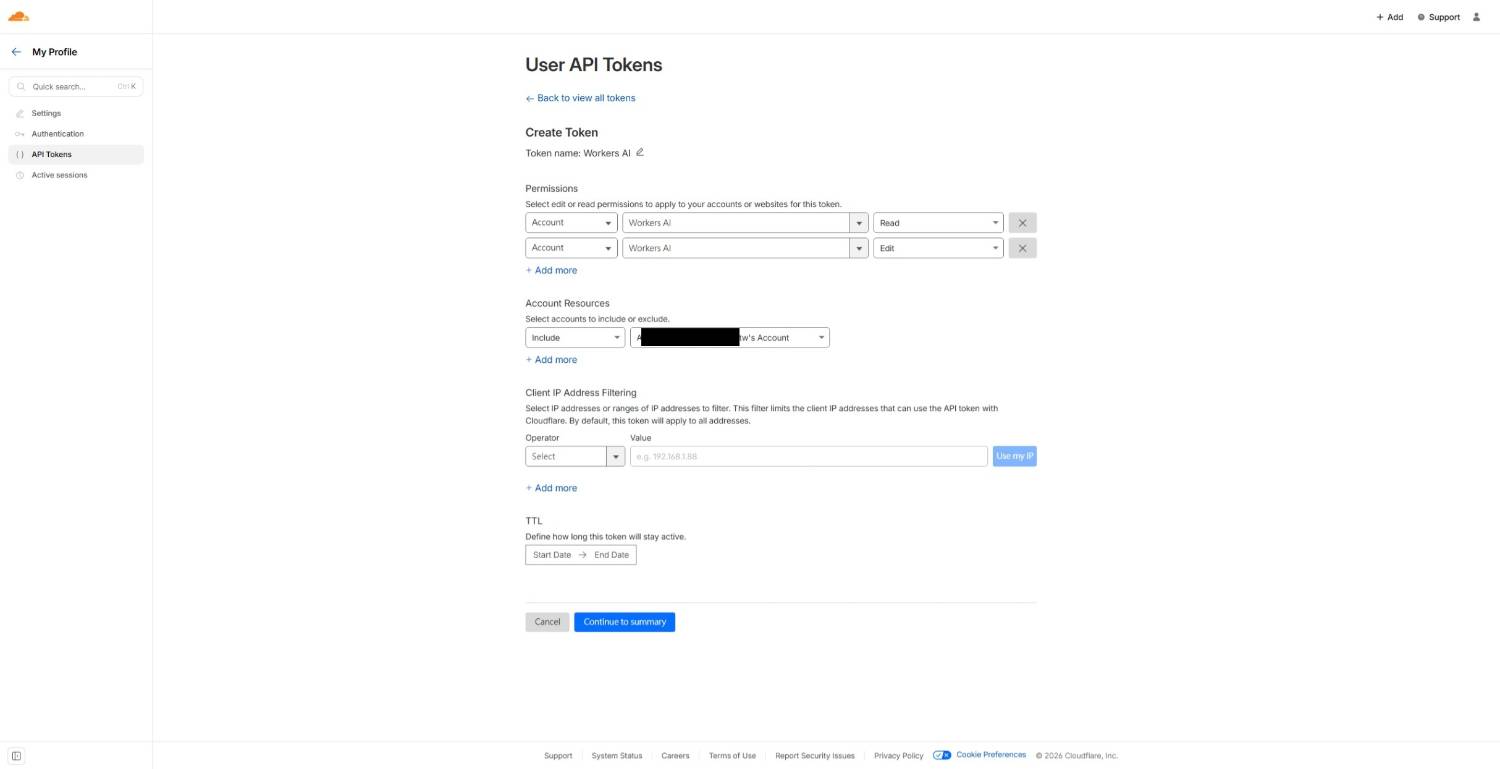This screenshot has height=769, width=1500.
Task: Go to Active sessions in sidebar
Action: [x=59, y=175]
